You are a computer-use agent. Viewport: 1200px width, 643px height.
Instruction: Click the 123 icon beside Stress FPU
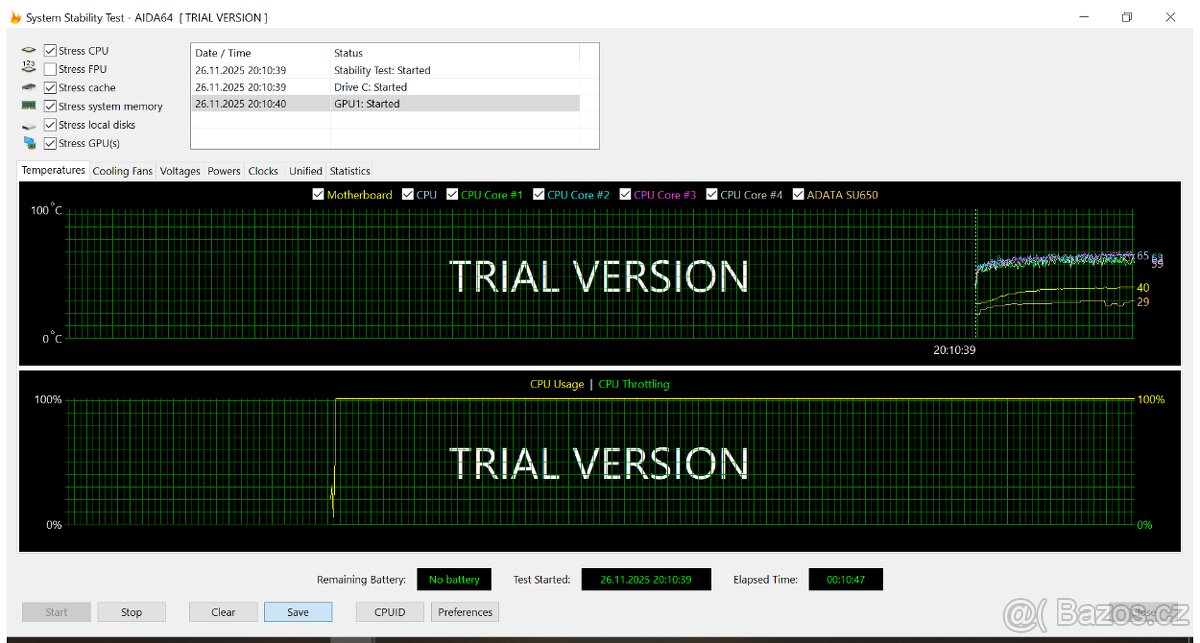click(x=28, y=68)
